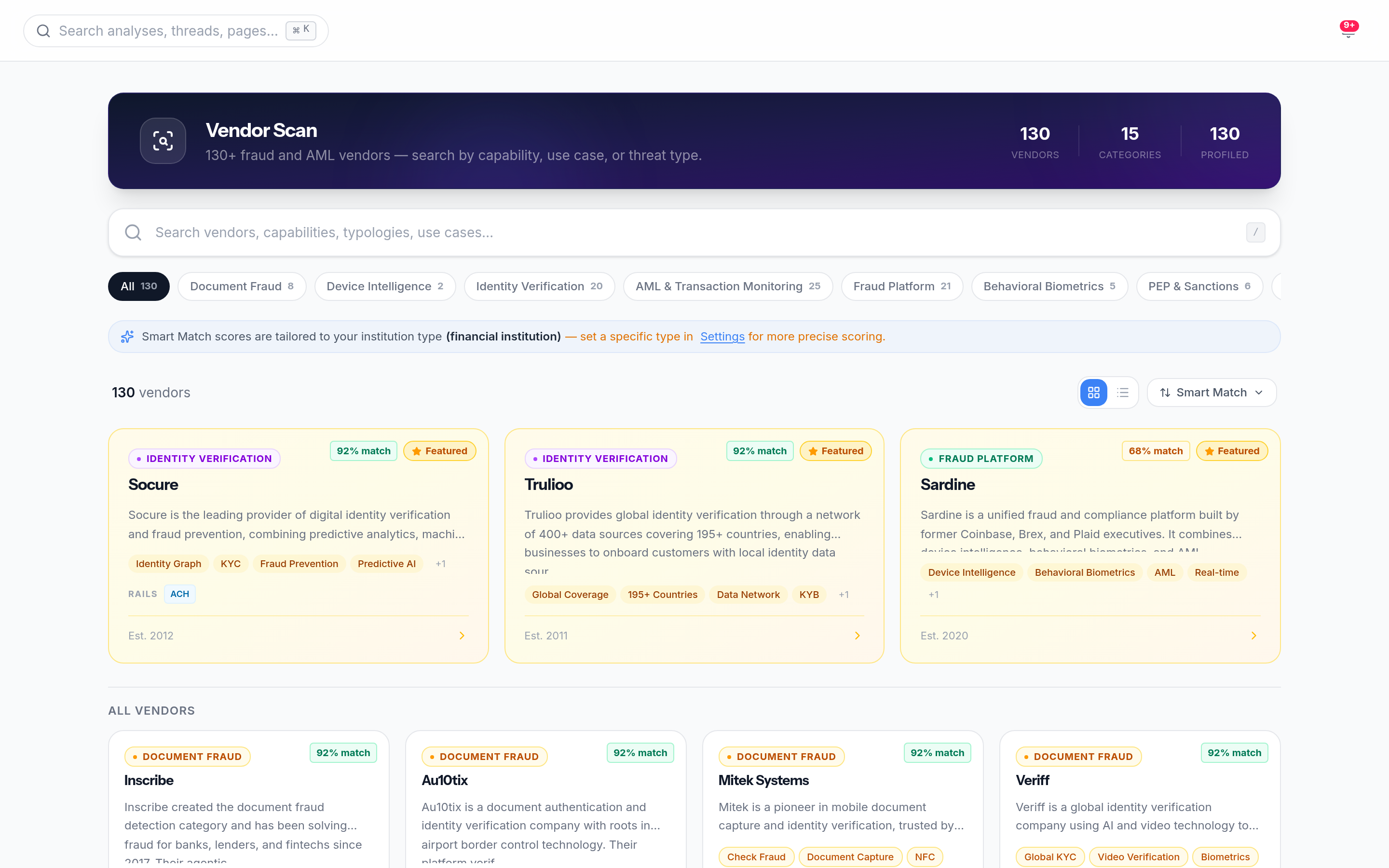Switch to grid view
Image resolution: width=1389 pixels, height=868 pixels.
[1093, 393]
